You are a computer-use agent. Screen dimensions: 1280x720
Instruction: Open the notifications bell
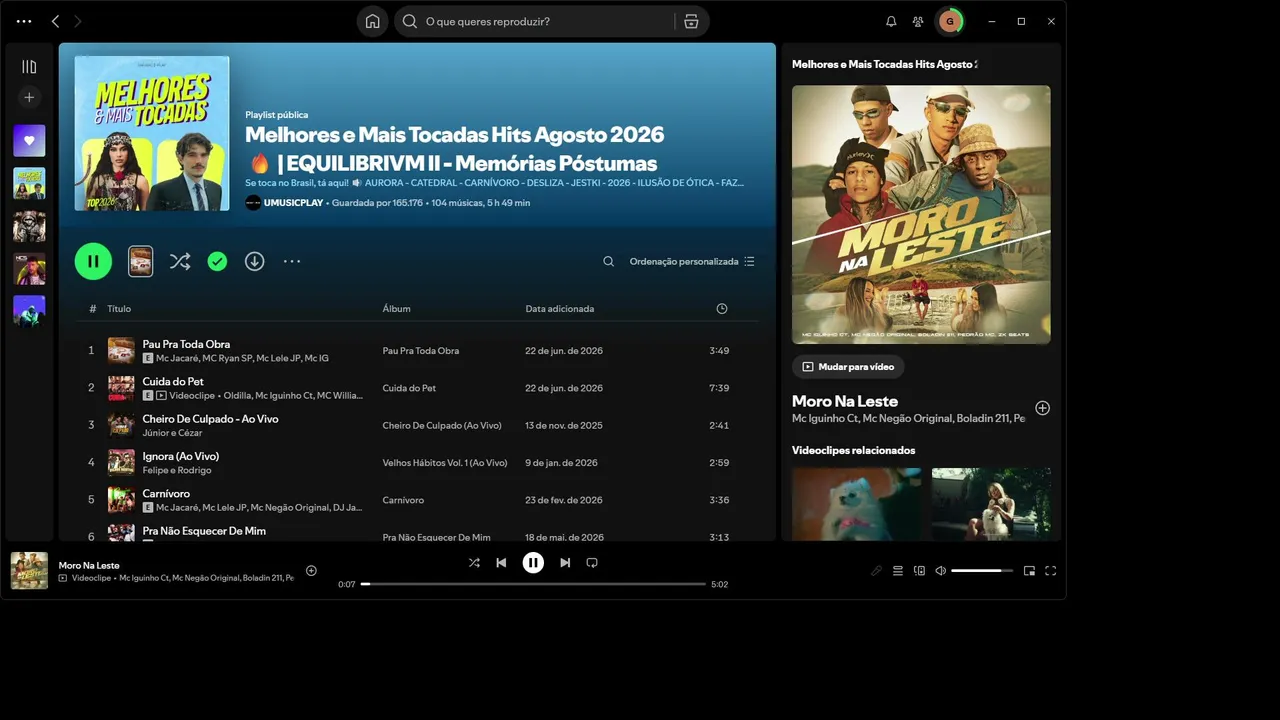pos(891,21)
